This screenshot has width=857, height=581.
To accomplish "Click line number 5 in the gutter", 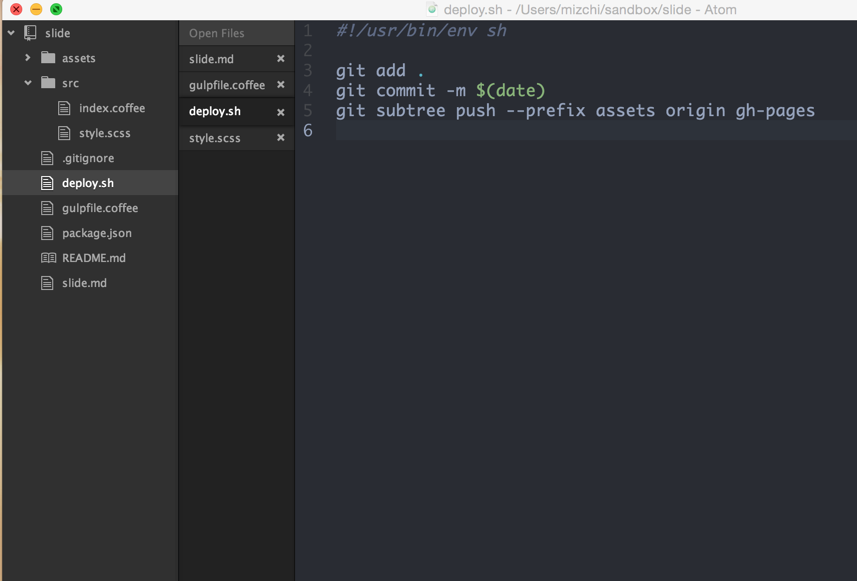I will [307, 111].
